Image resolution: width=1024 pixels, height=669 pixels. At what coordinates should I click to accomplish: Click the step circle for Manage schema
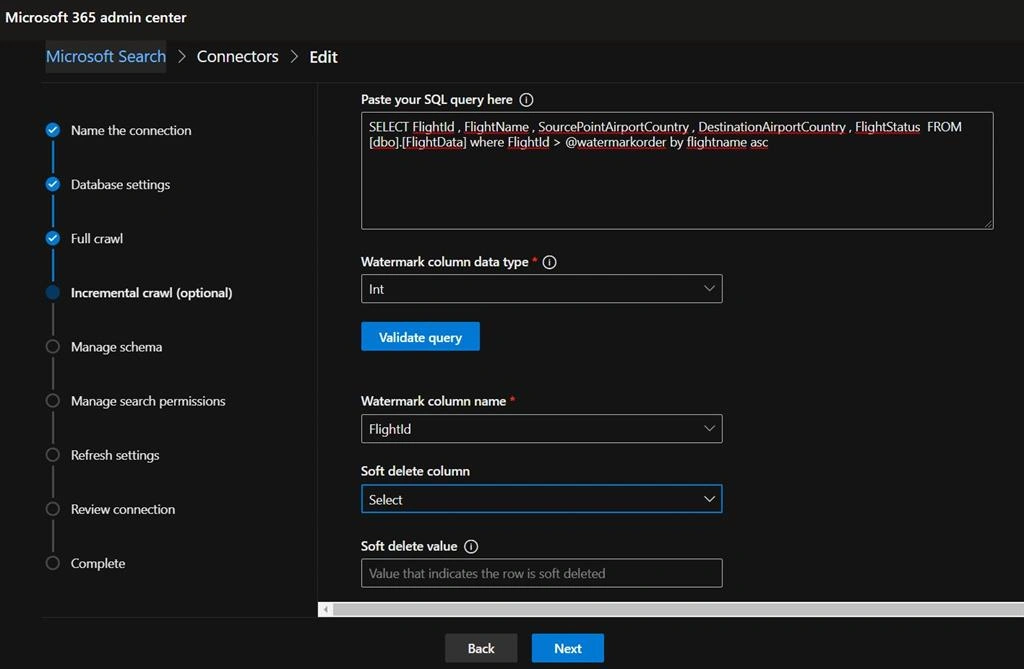[x=53, y=347]
